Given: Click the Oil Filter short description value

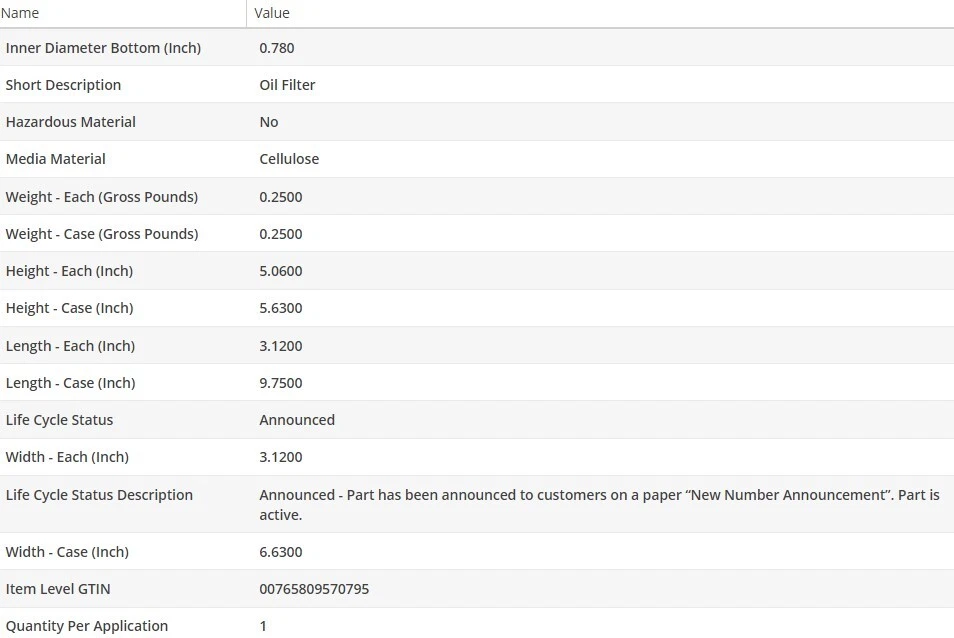Looking at the screenshot, I should [287, 85].
